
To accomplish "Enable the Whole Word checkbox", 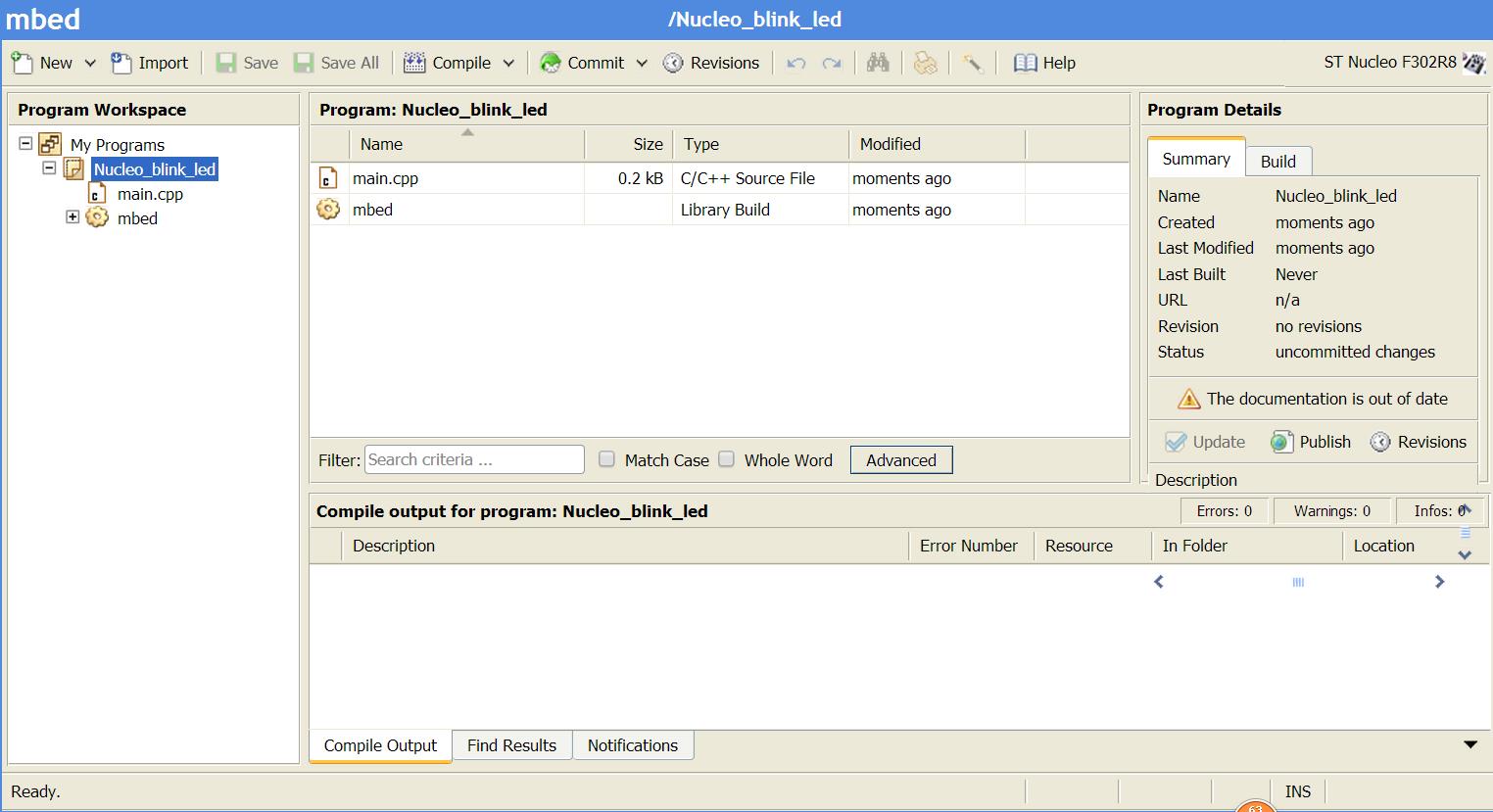I will (726, 459).
